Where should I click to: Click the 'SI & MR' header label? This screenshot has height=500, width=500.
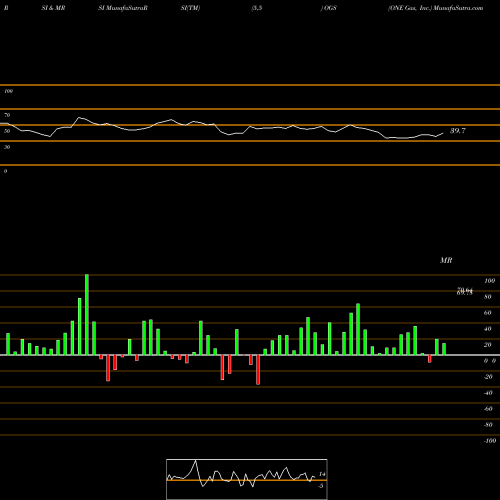coord(53,8)
